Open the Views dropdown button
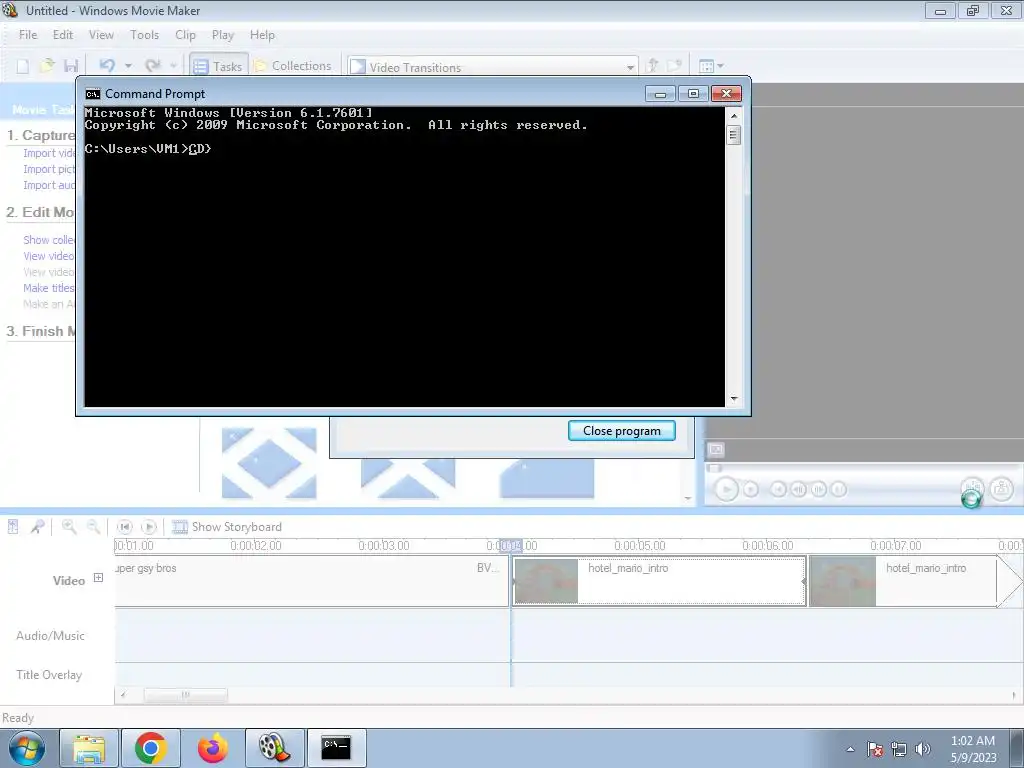This screenshot has width=1024, height=768. (711, 66)
